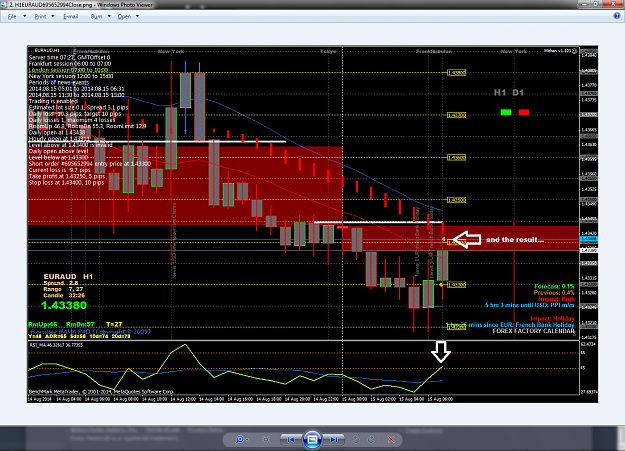Expand the dropdown arrow beside Print

[x=53, y=16]
